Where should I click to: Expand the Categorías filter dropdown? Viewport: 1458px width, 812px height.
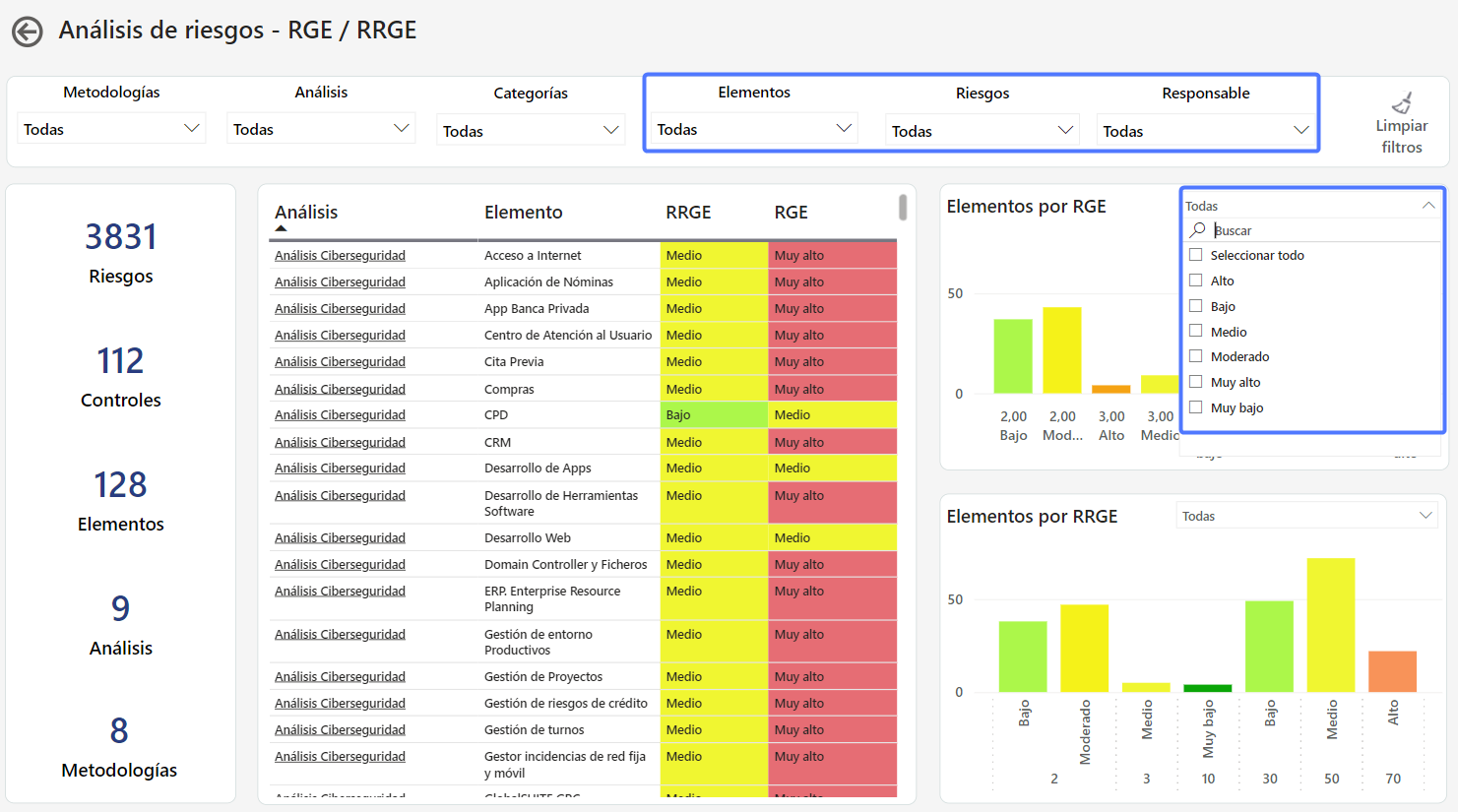click(x=531, y=131)
